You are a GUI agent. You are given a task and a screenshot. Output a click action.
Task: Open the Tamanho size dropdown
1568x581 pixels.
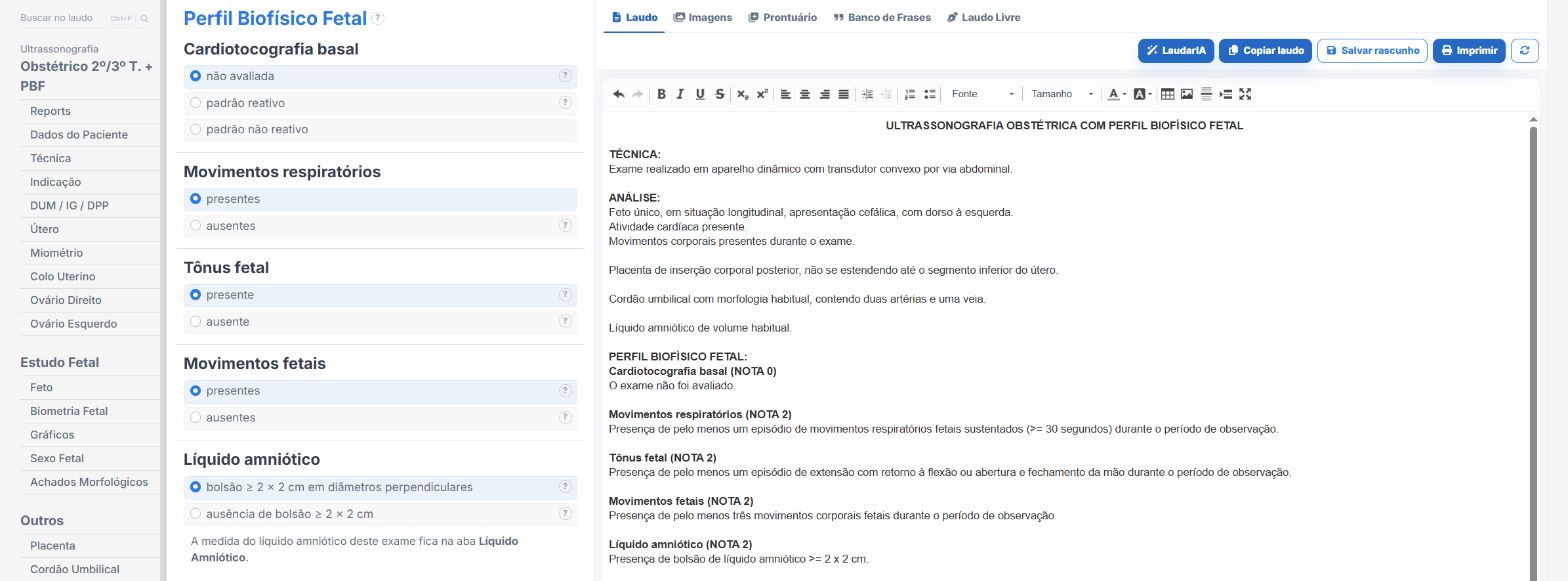pyautogui.click(x=1062, y=94)
